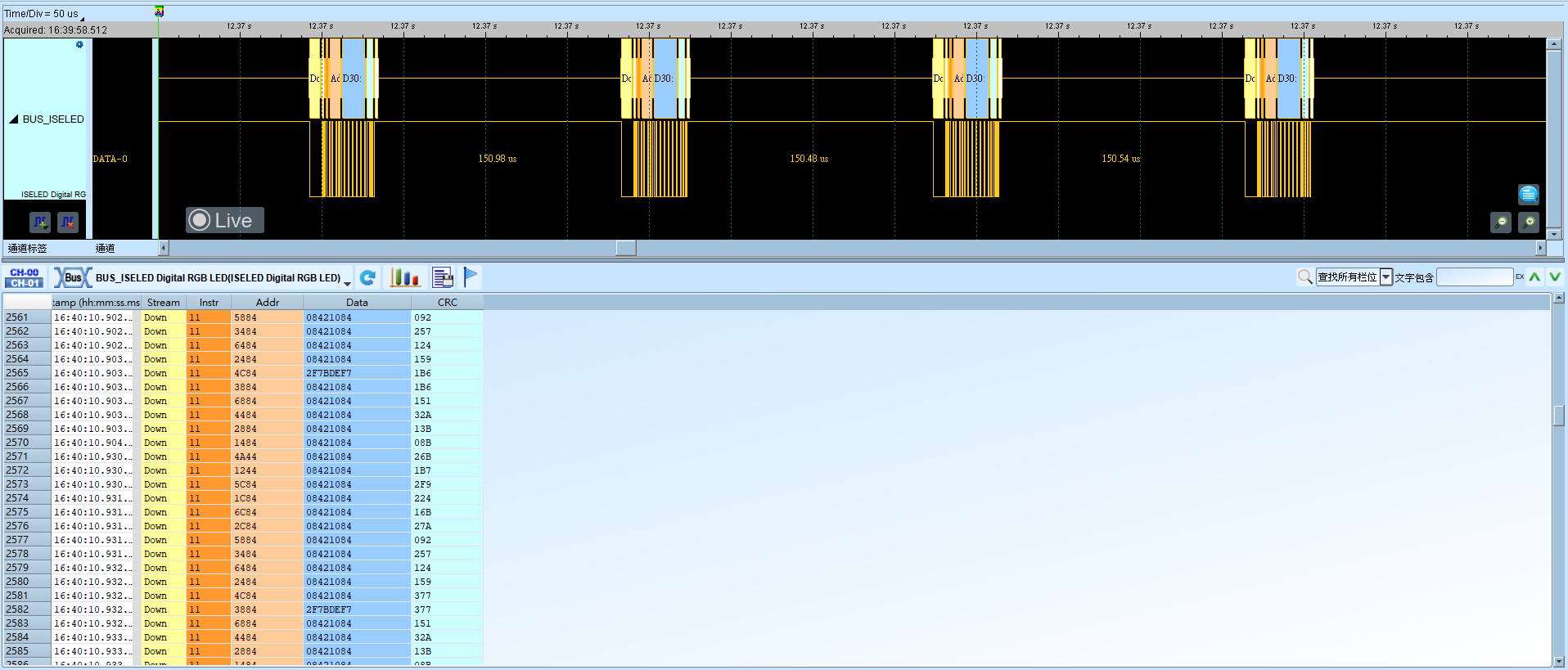Image resolution: width=1568 pixels, height=670 pixels.
Task: Toggle the Live capture mode
Action: click(x=225, y=220)
